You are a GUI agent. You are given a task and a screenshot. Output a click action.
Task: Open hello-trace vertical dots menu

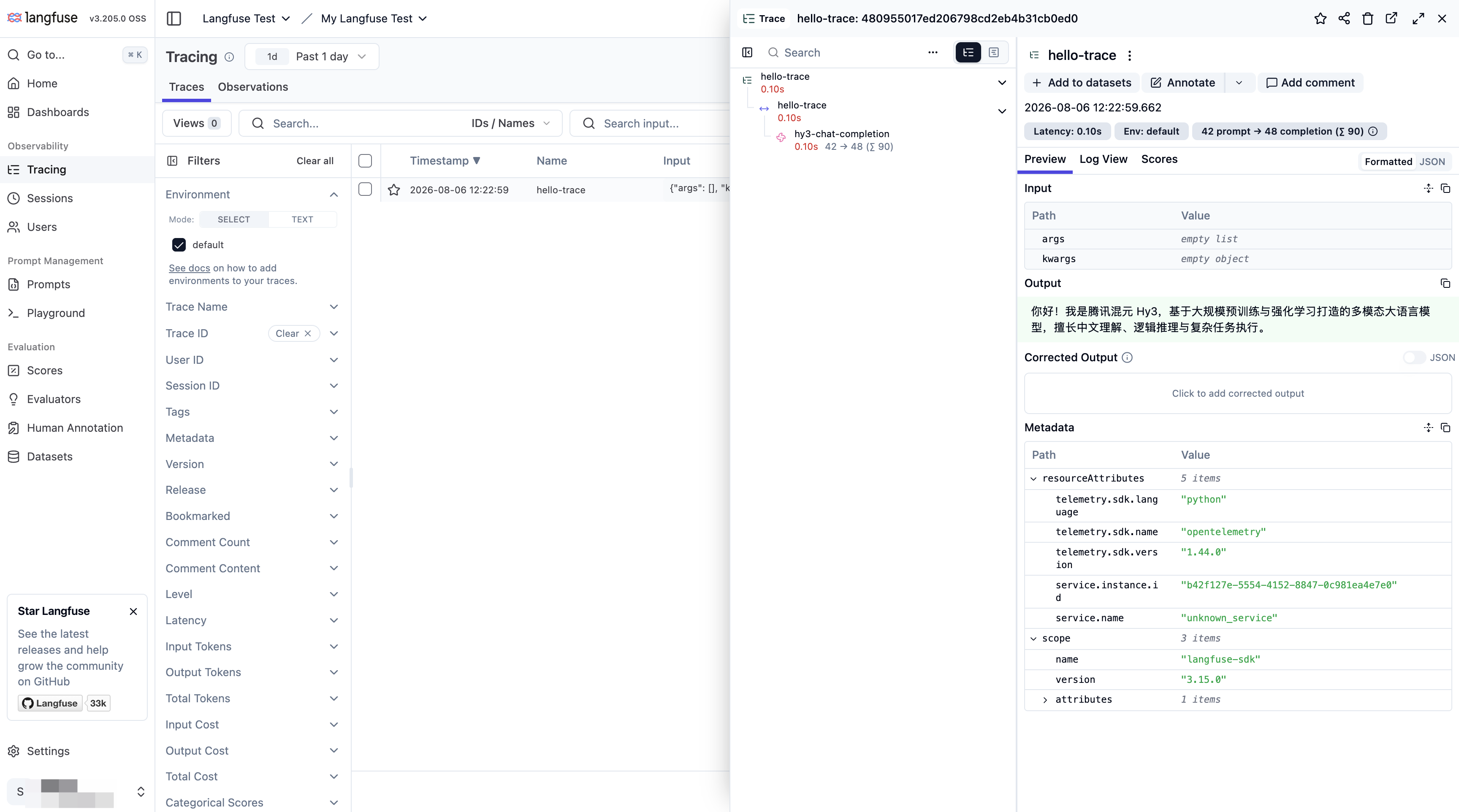coord(1129,55)
